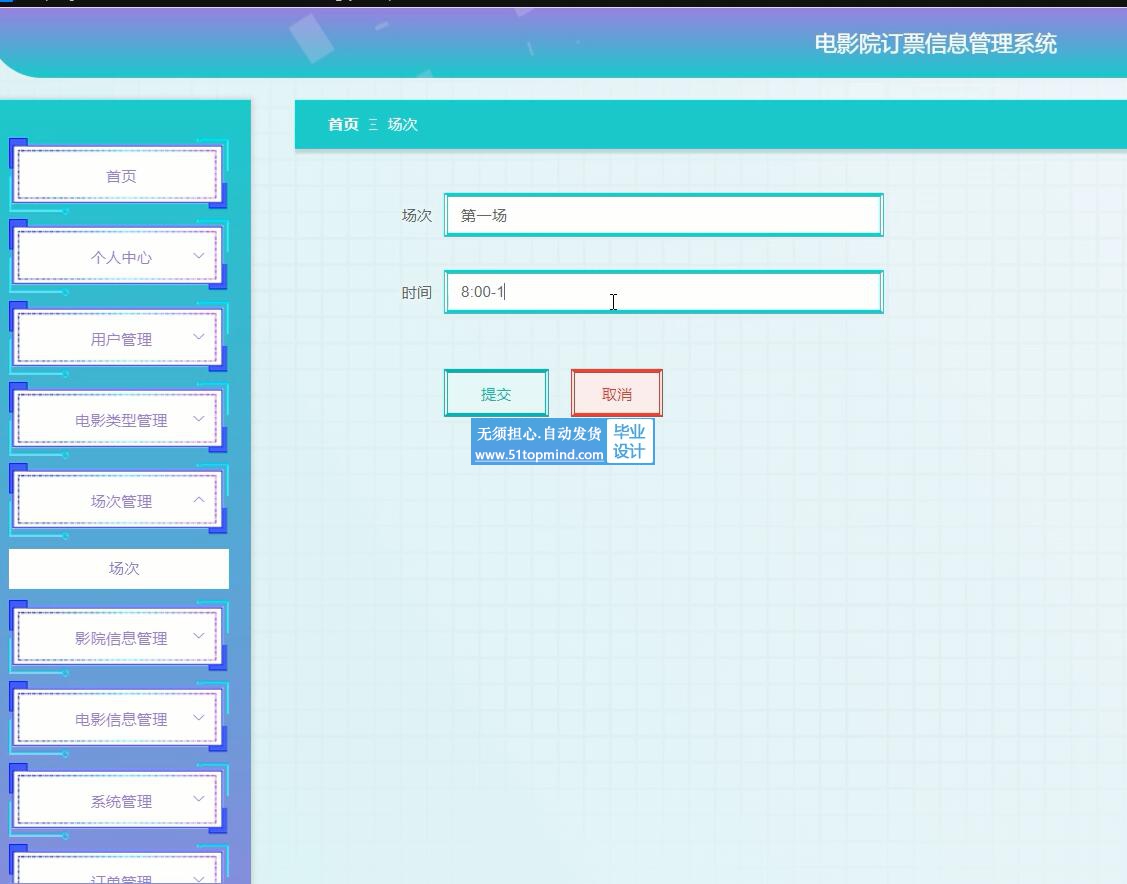The height and width of the screenshot is (884, 1127).
Task: Open 个人中心 menu label
Action: coord(121,257)
